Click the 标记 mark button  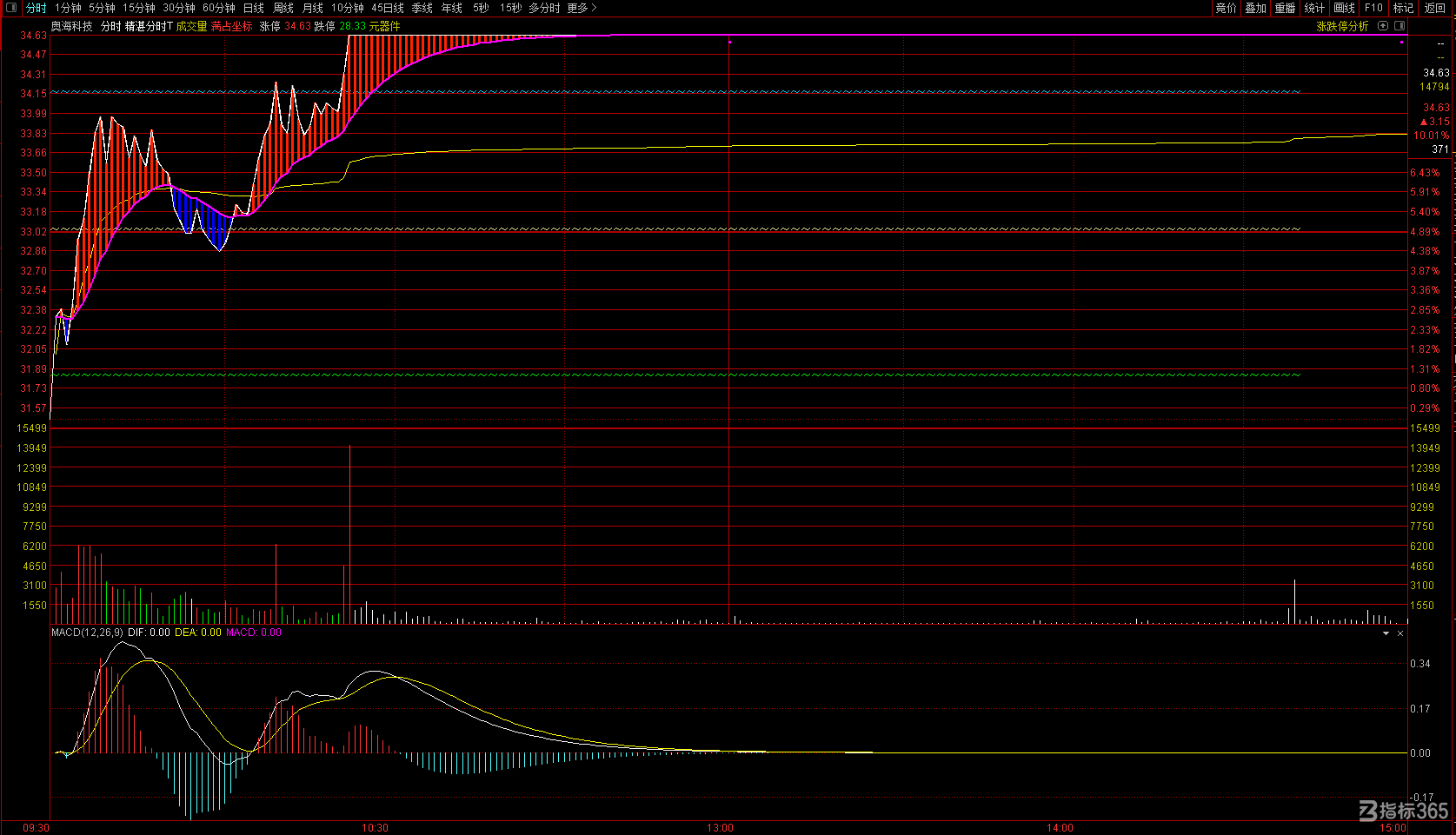(x=1403, y=8)
